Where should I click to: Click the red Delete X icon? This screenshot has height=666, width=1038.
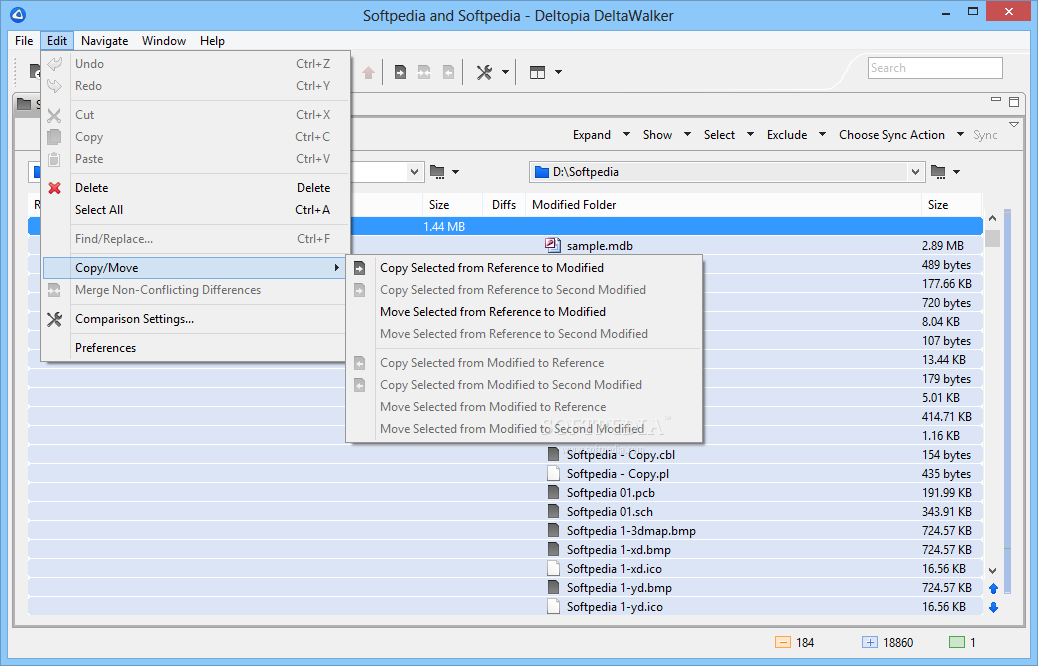[54, 188]
